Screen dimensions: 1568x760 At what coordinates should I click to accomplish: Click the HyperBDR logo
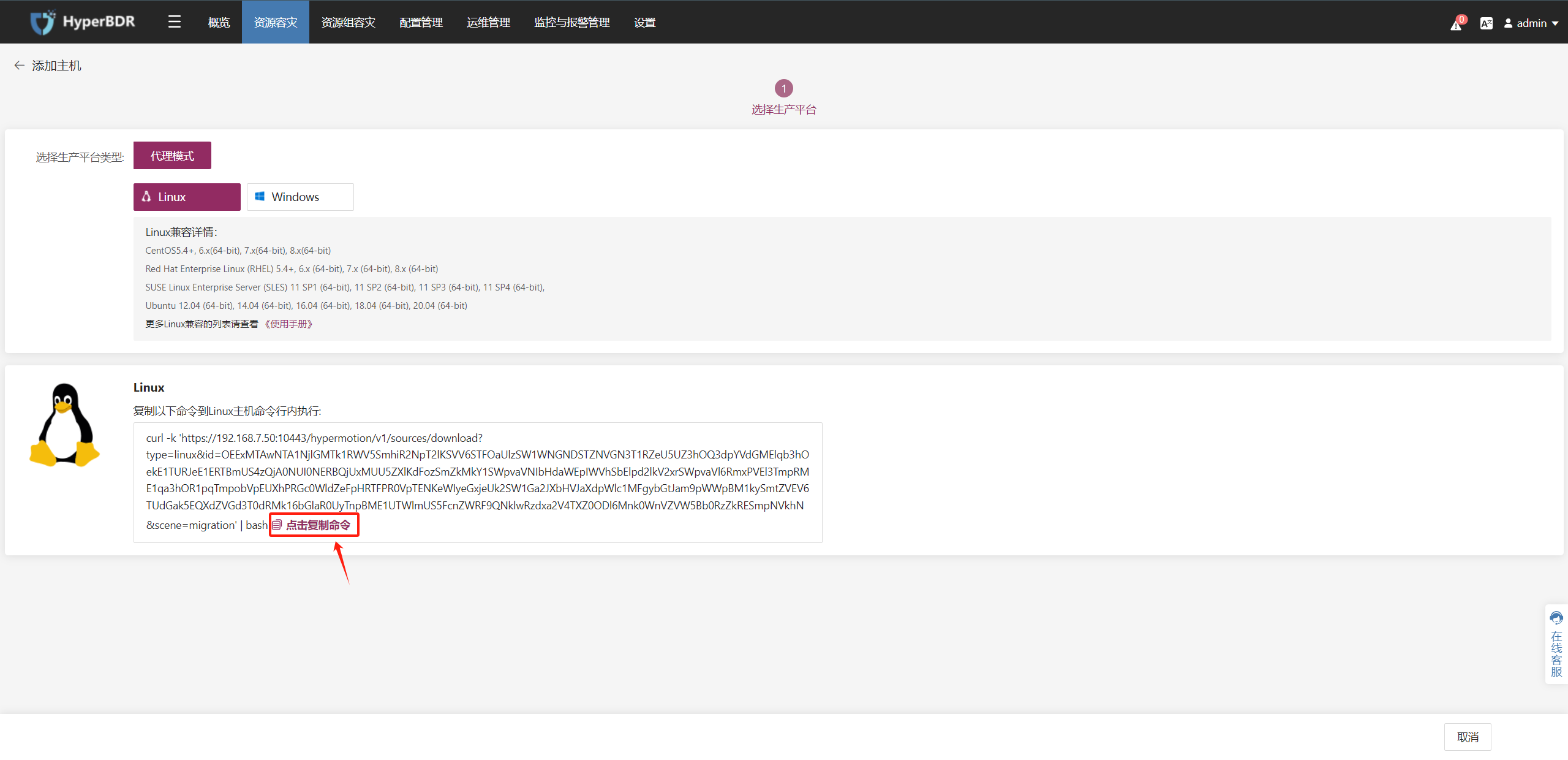point(83,22)
